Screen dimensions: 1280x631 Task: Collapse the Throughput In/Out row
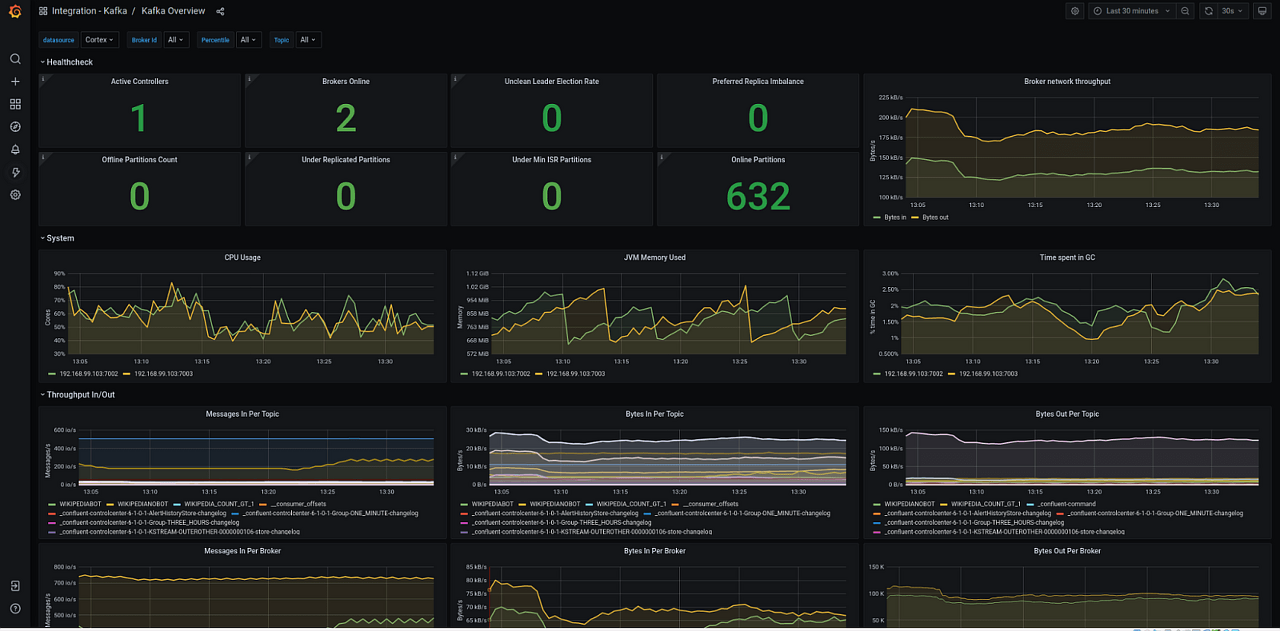pyautogui.click(x=80, y=394)
